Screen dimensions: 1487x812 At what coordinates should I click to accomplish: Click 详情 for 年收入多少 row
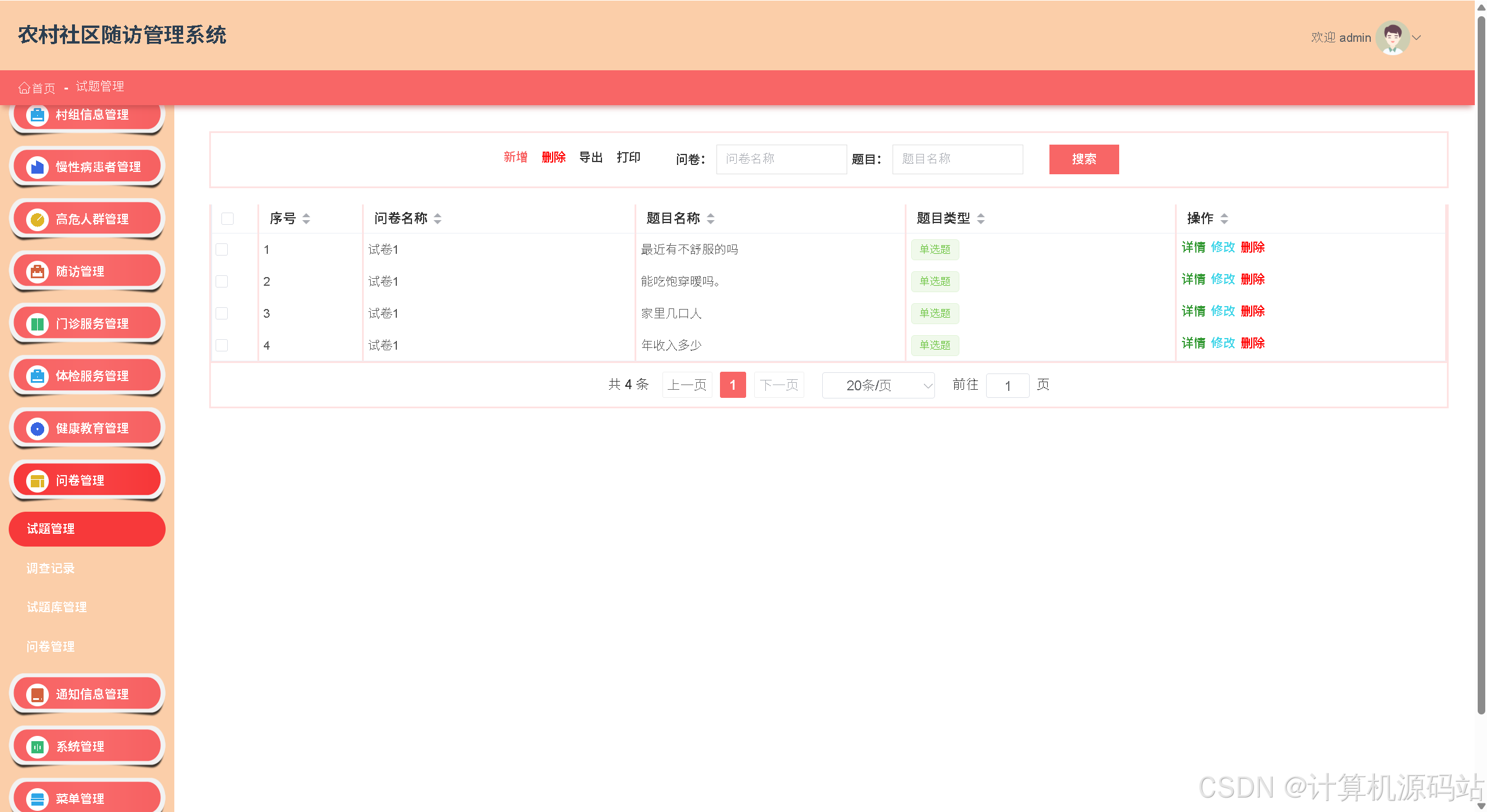point(1194,343)
